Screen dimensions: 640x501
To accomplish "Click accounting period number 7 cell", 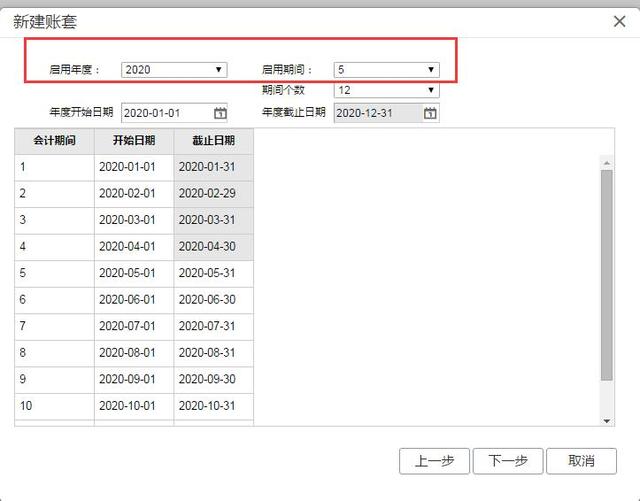I will (x=54, y=327).
